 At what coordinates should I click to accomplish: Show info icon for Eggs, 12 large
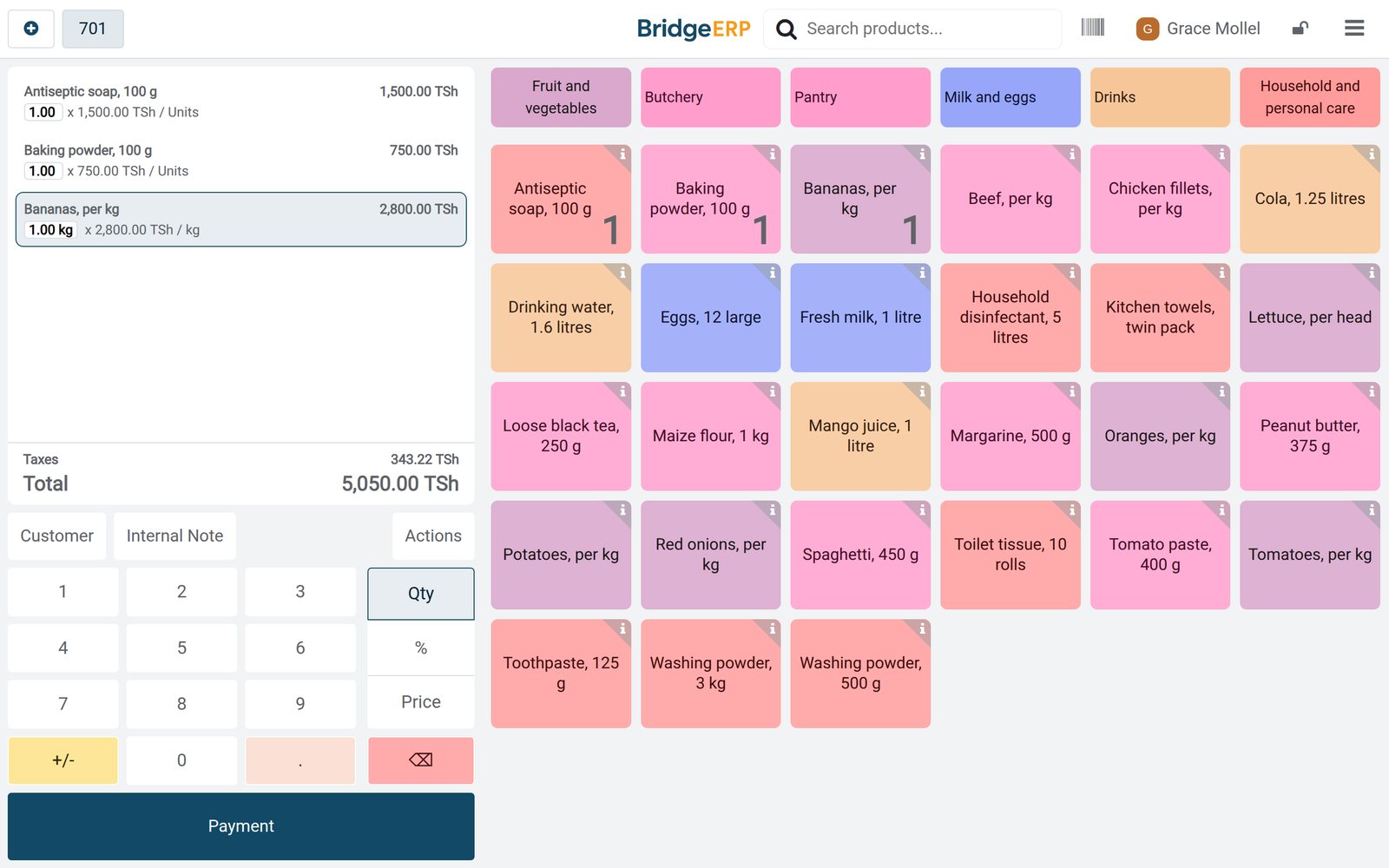click(773, 273)
